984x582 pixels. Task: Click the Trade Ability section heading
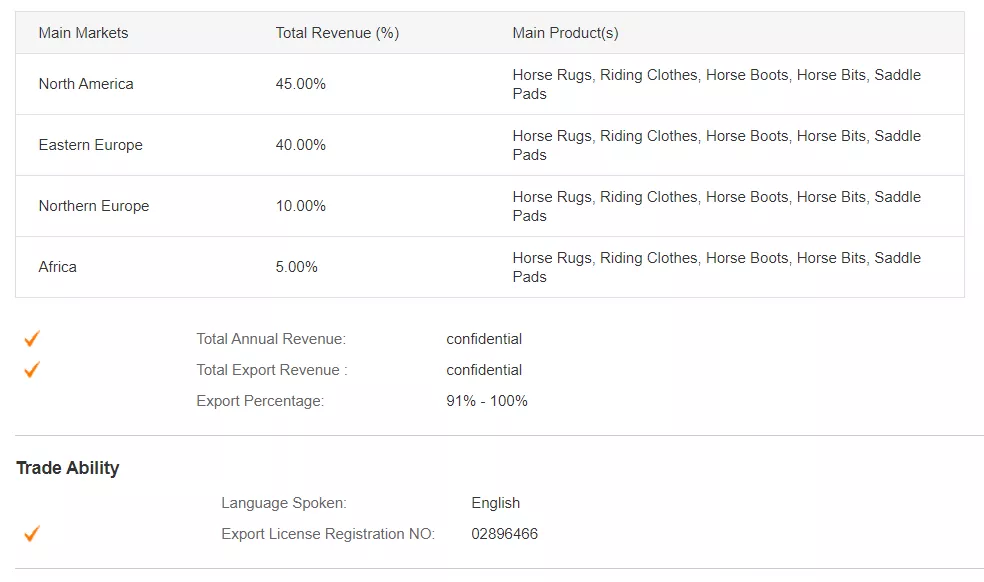(68, 468)
